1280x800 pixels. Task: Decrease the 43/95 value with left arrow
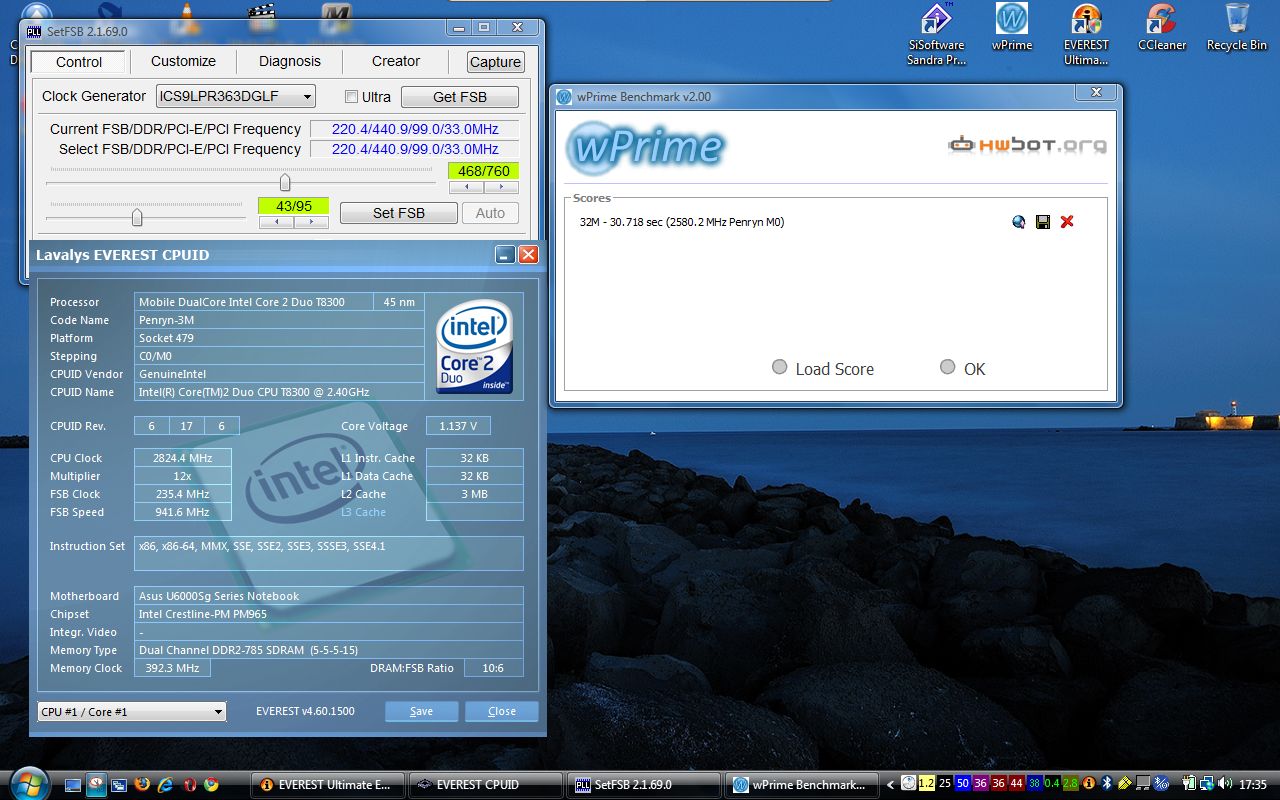coord(276,222)
